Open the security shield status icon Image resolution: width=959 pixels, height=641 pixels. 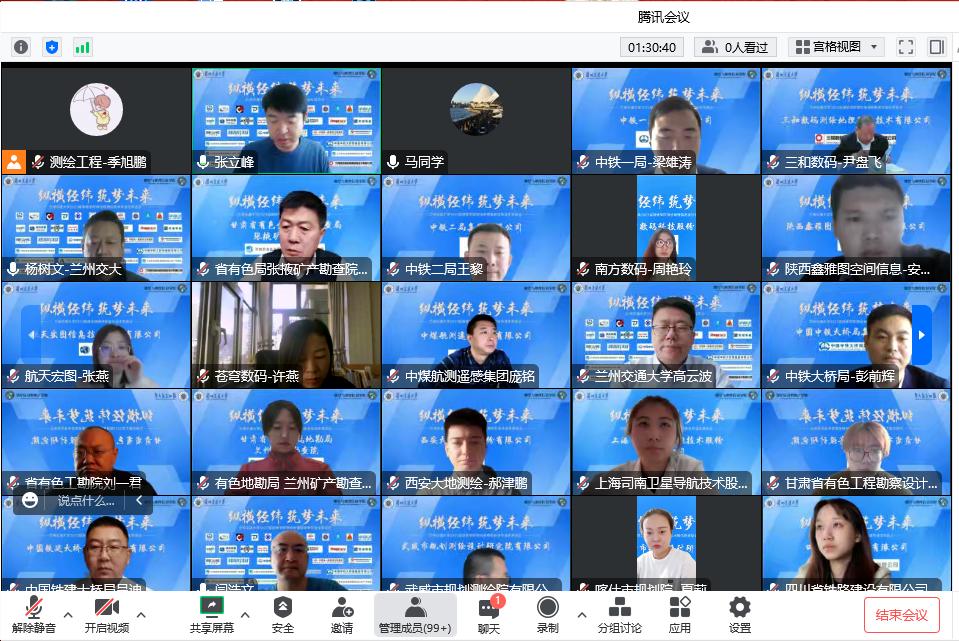[52, 47]
